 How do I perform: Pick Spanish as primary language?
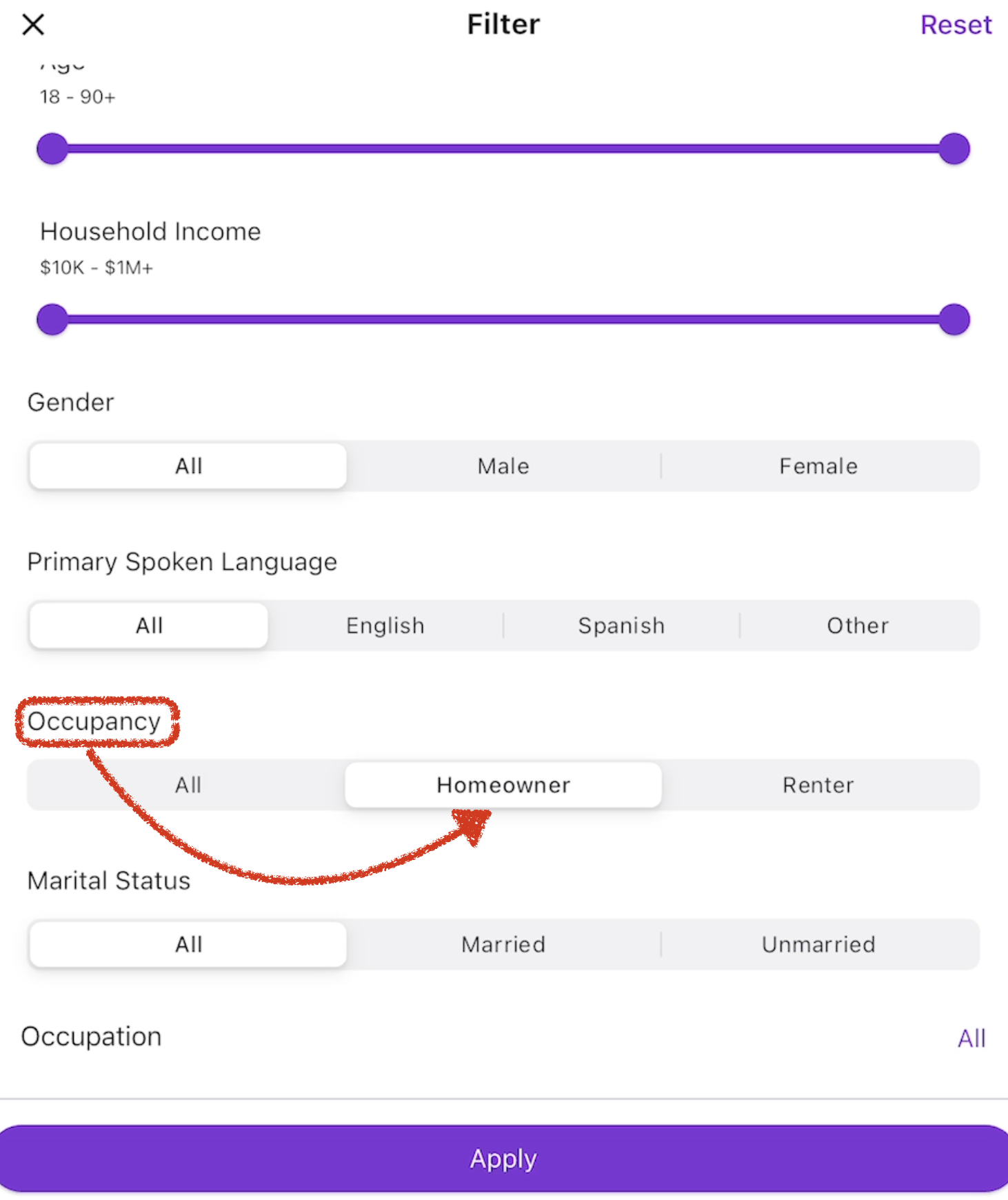tap(621, 626)
